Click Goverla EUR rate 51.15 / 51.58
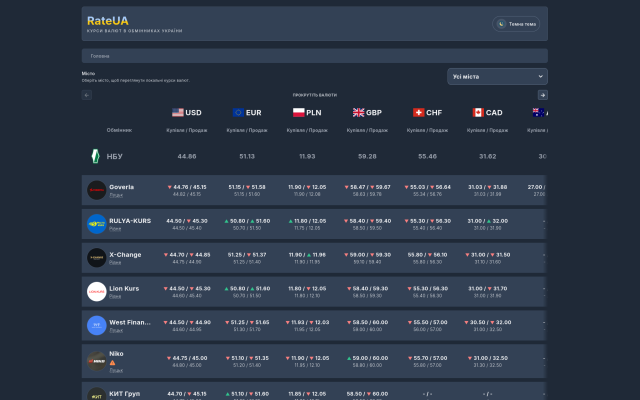The image size is (640, 400). tap(247, 187)
